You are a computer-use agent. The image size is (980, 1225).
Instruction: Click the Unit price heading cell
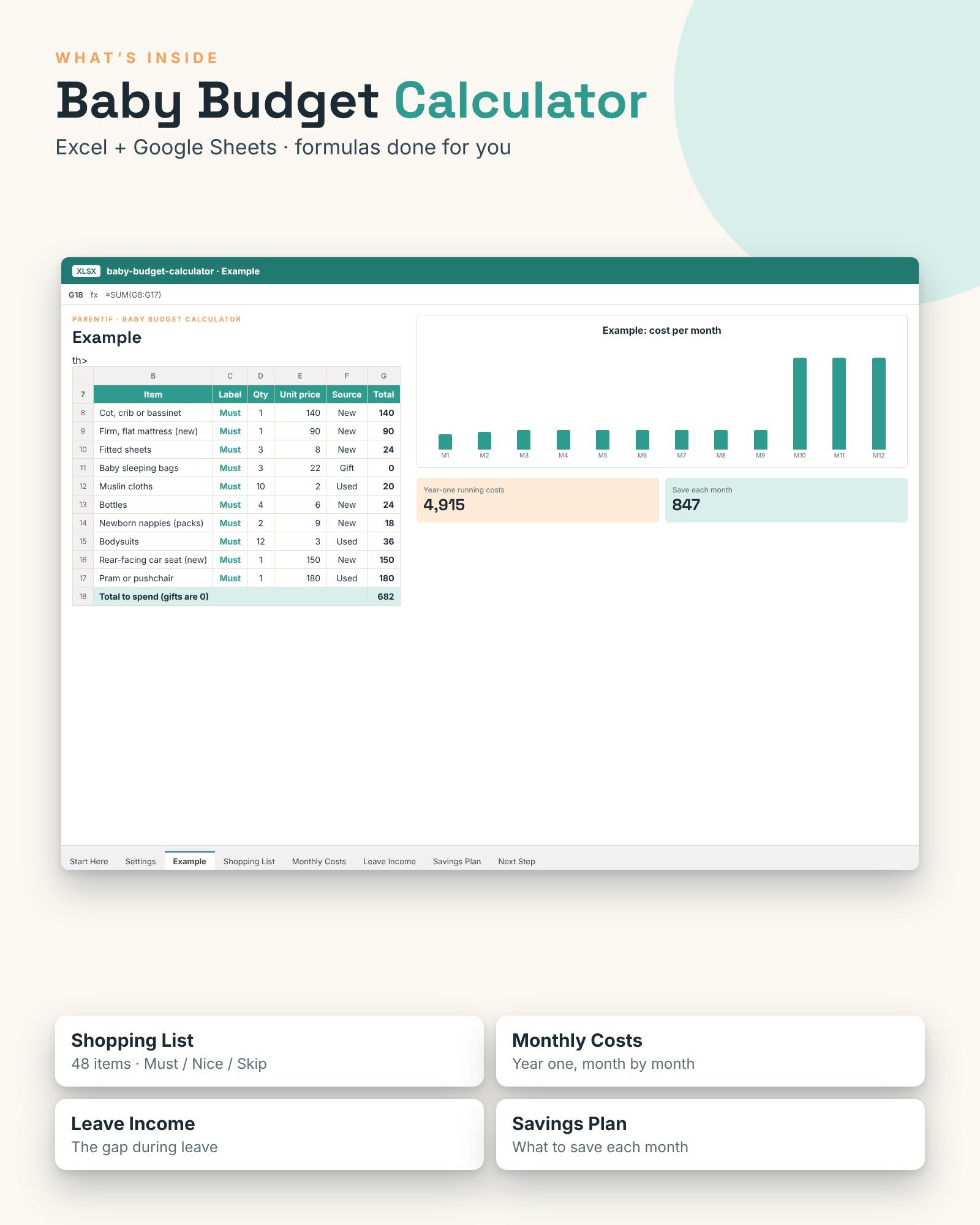[x=300, y=394]
